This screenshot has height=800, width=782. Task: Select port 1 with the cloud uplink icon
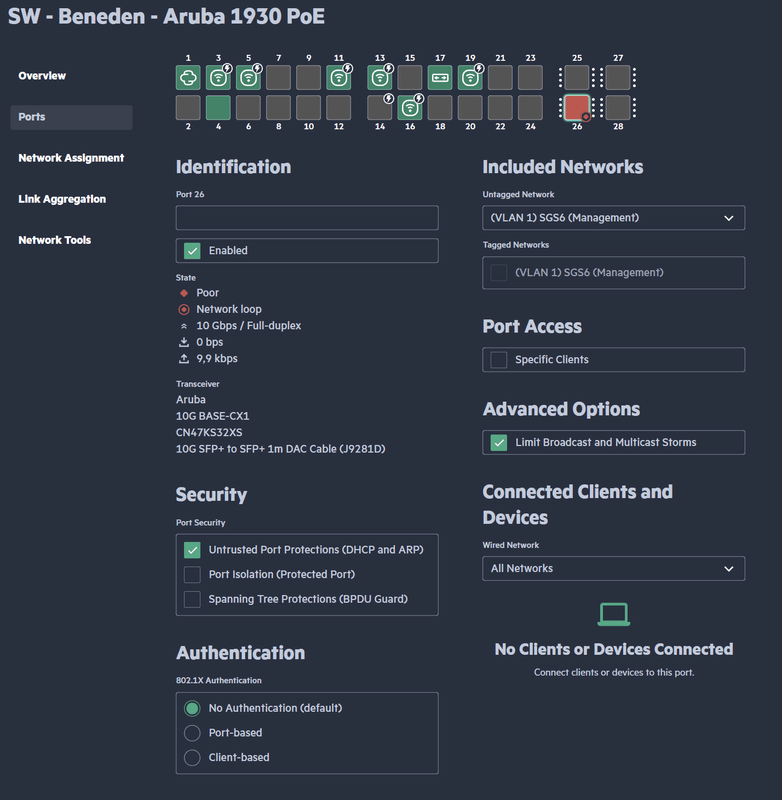[x=188, y=77]
